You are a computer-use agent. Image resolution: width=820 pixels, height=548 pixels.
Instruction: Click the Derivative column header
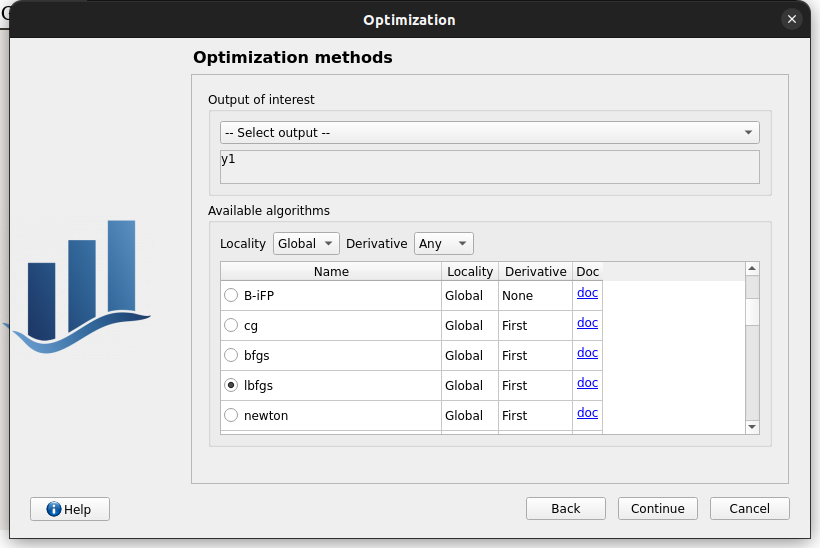[535, 272]
